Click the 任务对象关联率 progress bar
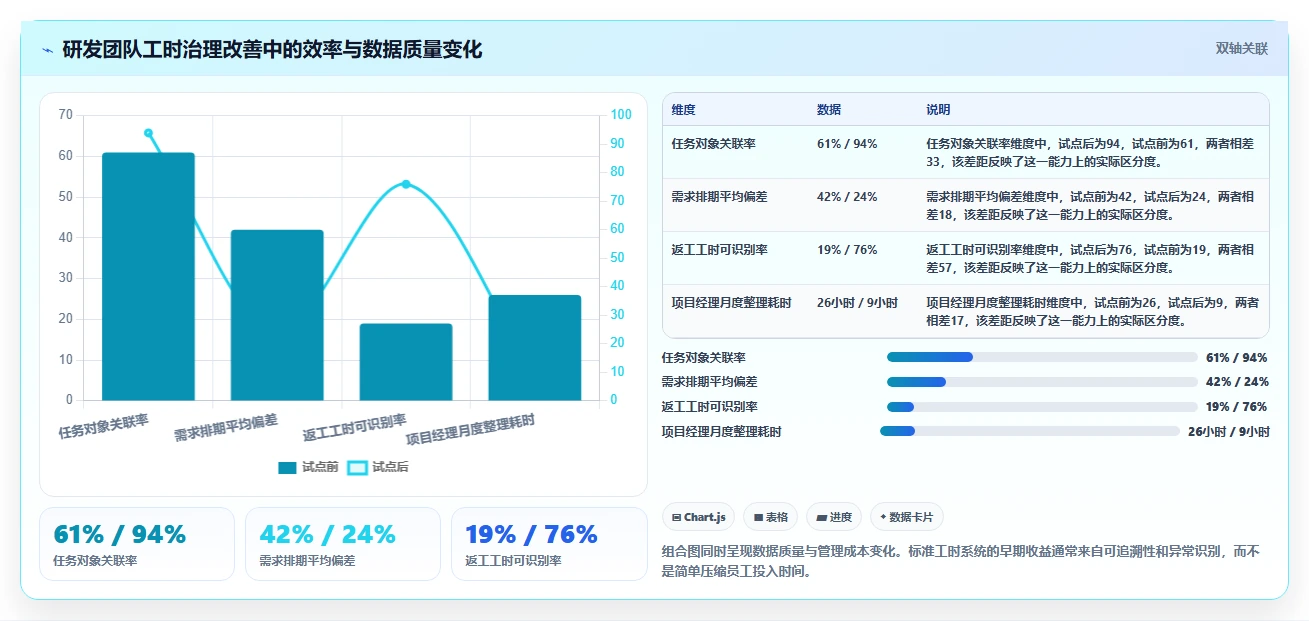 point(1042,357)
